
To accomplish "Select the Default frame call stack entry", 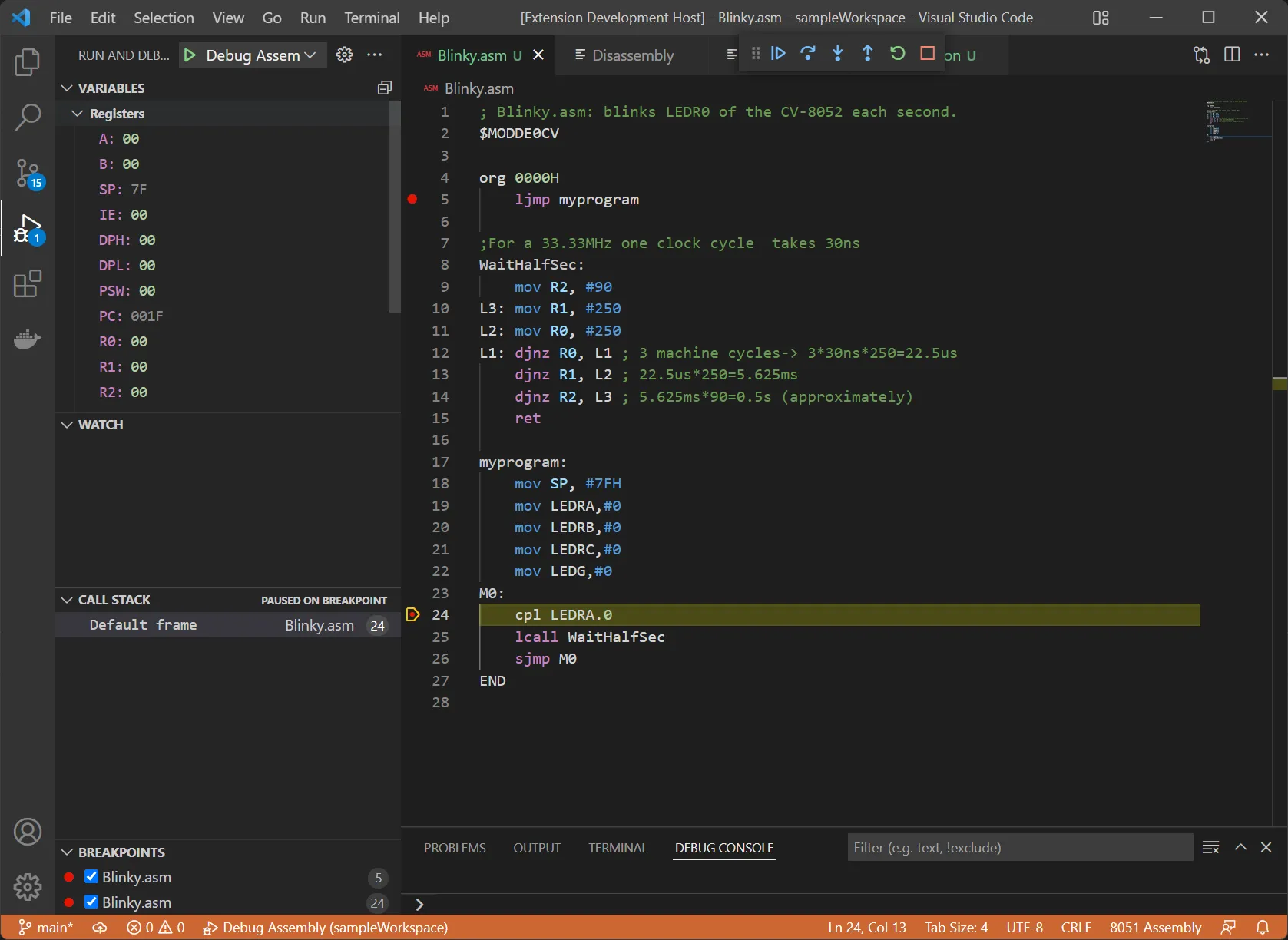I will click(228, 625).
